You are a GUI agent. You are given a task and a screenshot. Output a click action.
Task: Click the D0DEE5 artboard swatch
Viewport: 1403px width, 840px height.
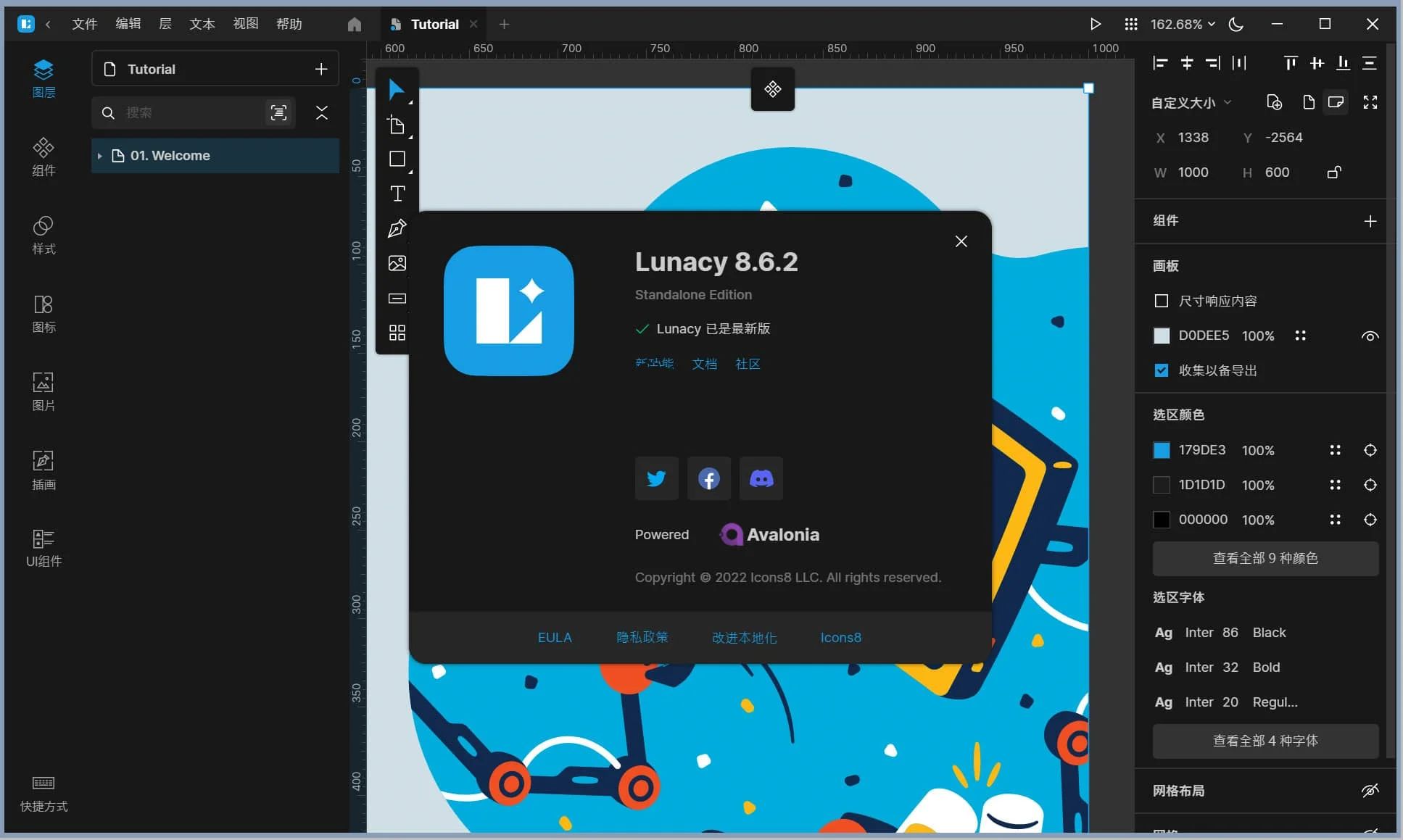(1161, 336)
